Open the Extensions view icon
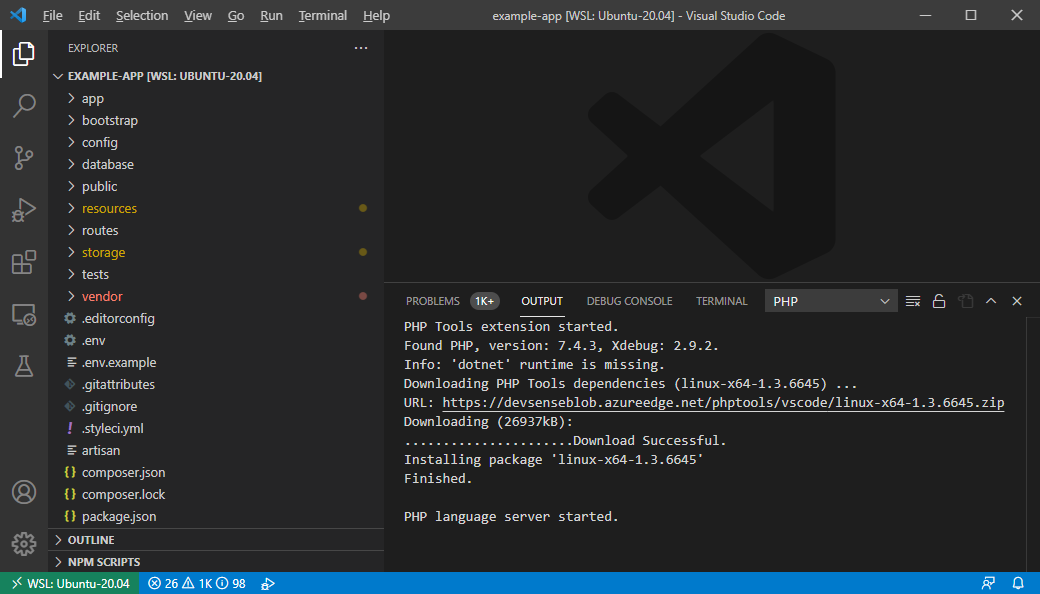 coord(24,263)
